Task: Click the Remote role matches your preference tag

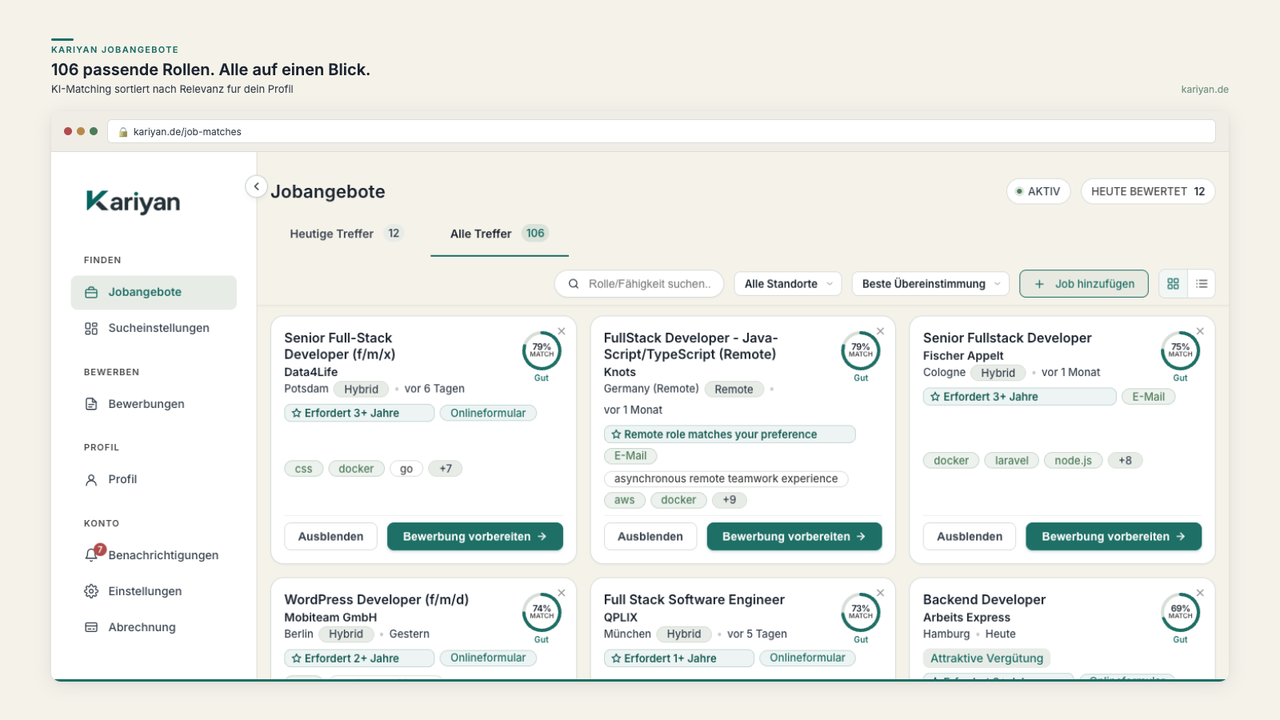Action: point(730,435)
